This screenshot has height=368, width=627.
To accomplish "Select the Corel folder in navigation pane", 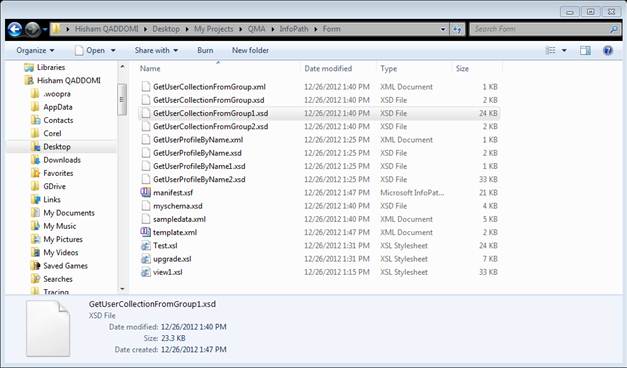I will tap(52, 133).
